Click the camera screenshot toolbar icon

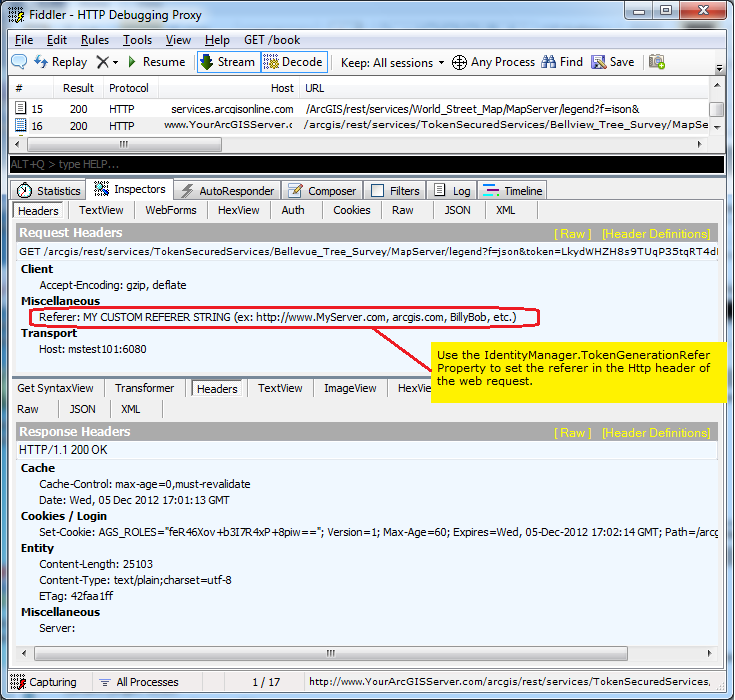(657, 62)
